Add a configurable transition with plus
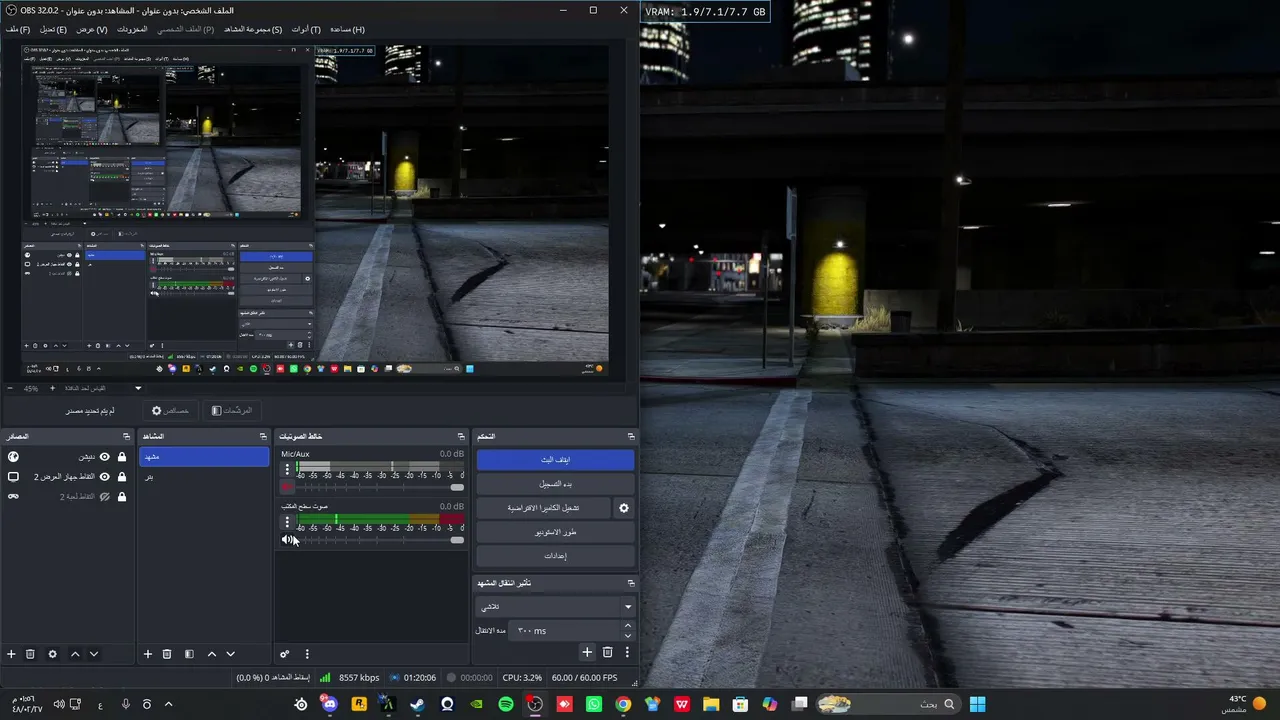 click(587, 652)
